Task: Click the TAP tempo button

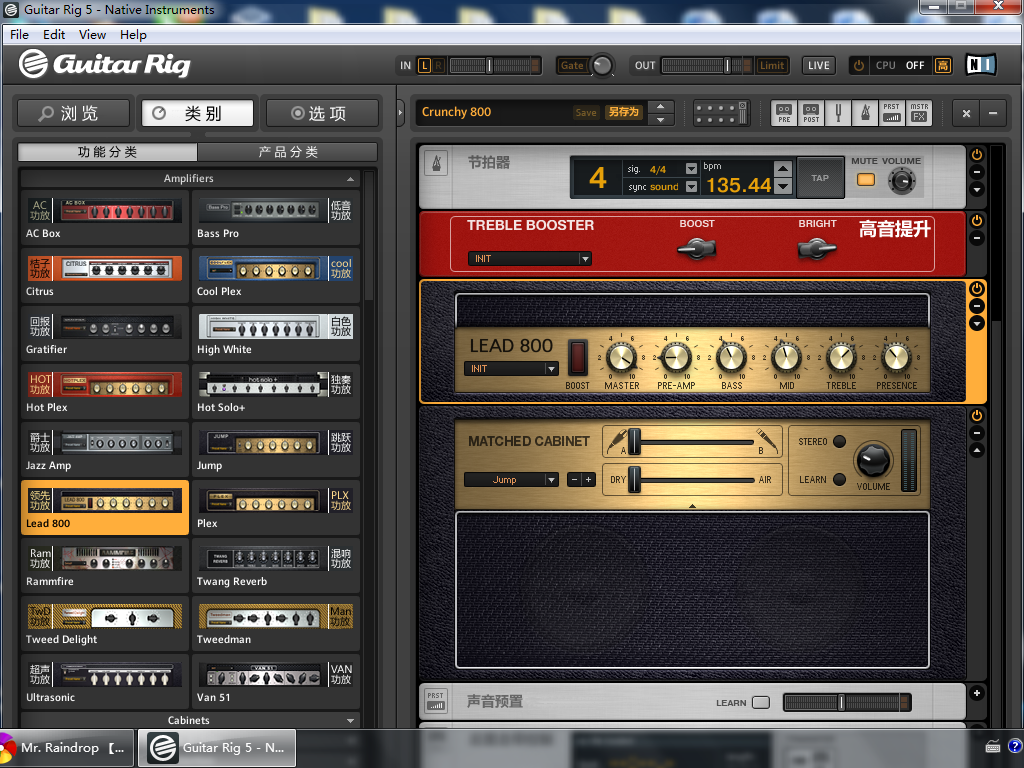Action: [820, 178]
